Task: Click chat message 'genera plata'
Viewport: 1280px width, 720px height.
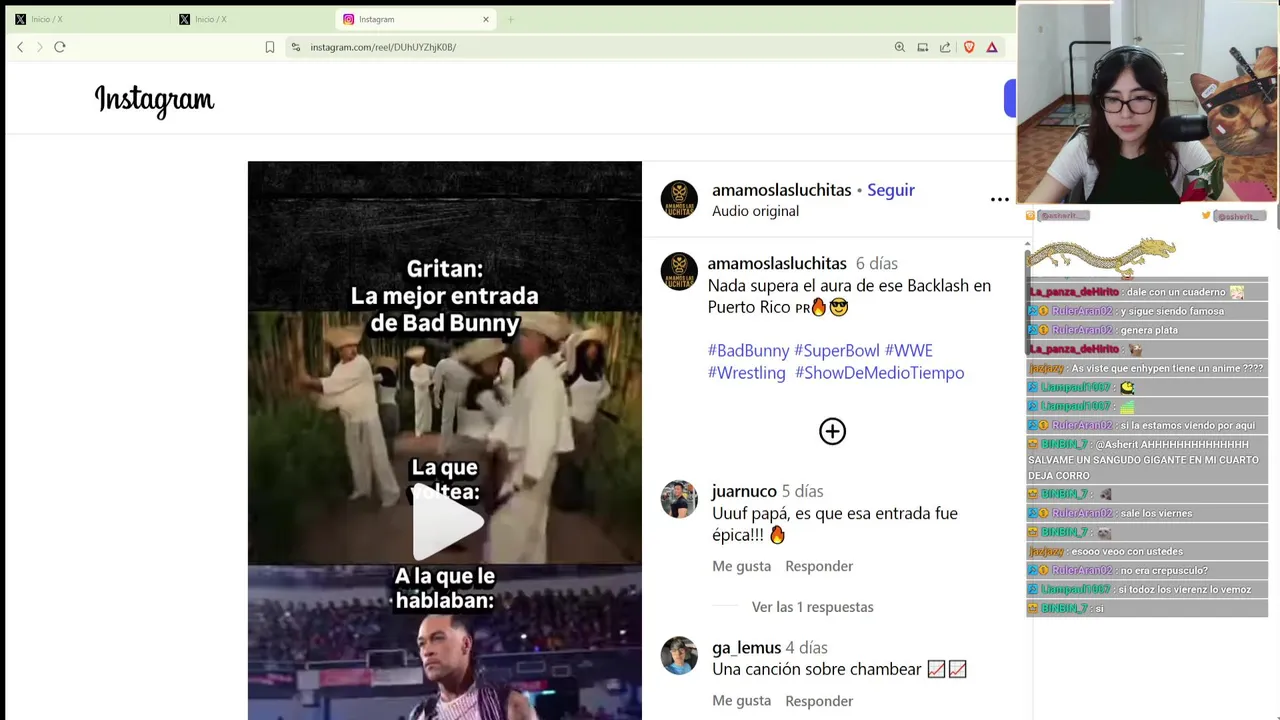Action: tap(1149, 330)
